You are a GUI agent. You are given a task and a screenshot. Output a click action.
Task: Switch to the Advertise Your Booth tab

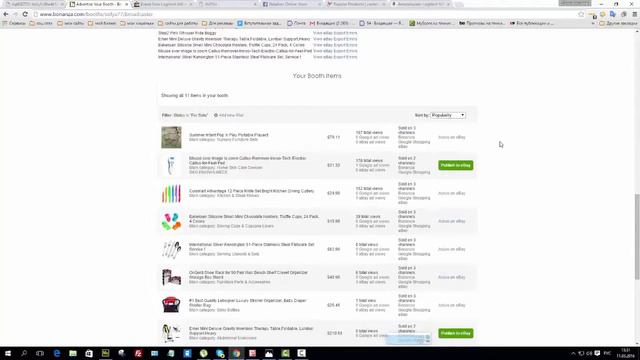point(98,4)
